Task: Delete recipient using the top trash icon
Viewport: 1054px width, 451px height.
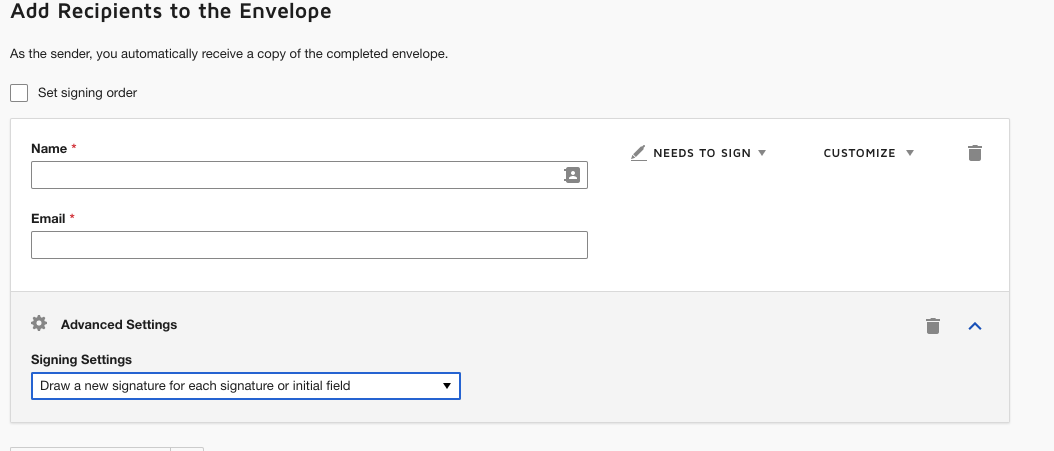Action: pyautogui.click(x=975, y=153)
